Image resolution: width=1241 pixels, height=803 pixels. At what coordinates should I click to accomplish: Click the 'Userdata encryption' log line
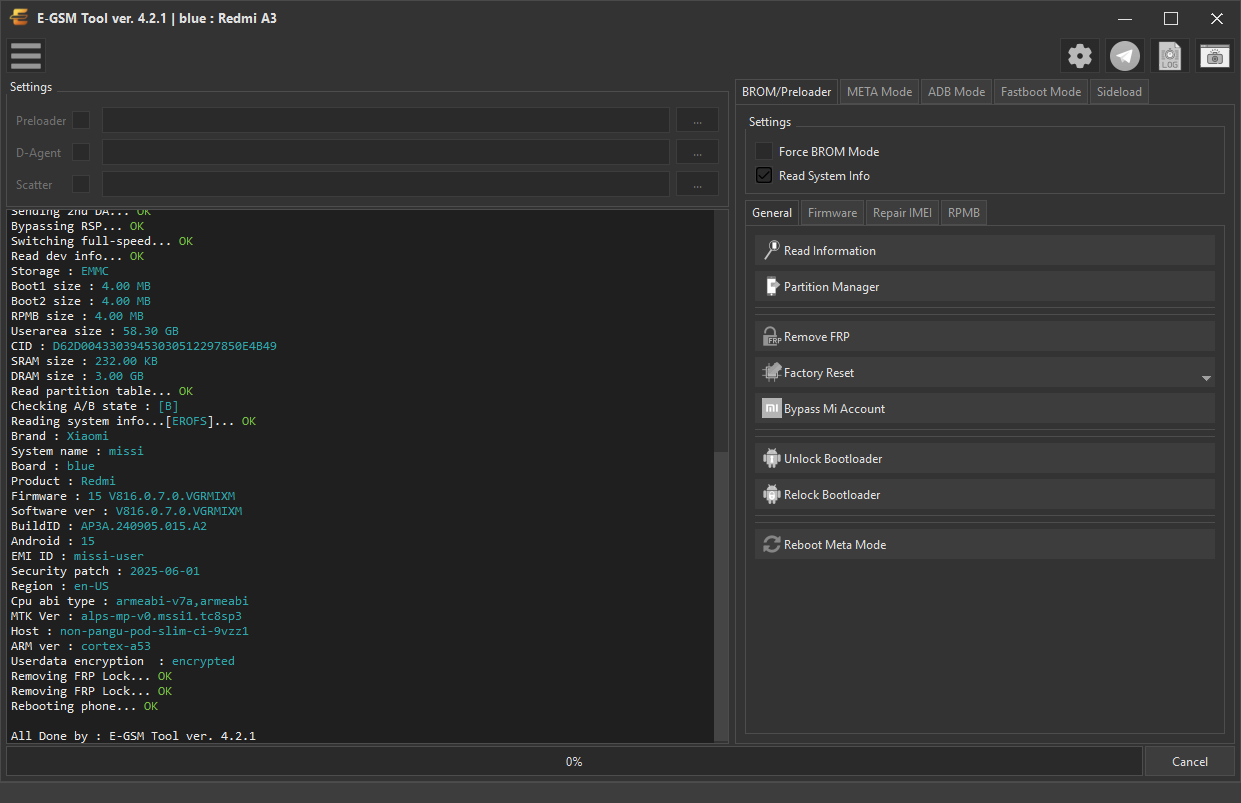click(123, 661)
